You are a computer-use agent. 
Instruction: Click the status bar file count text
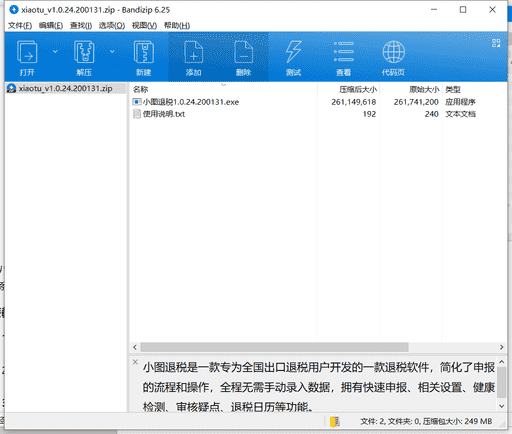click(426, 422)
